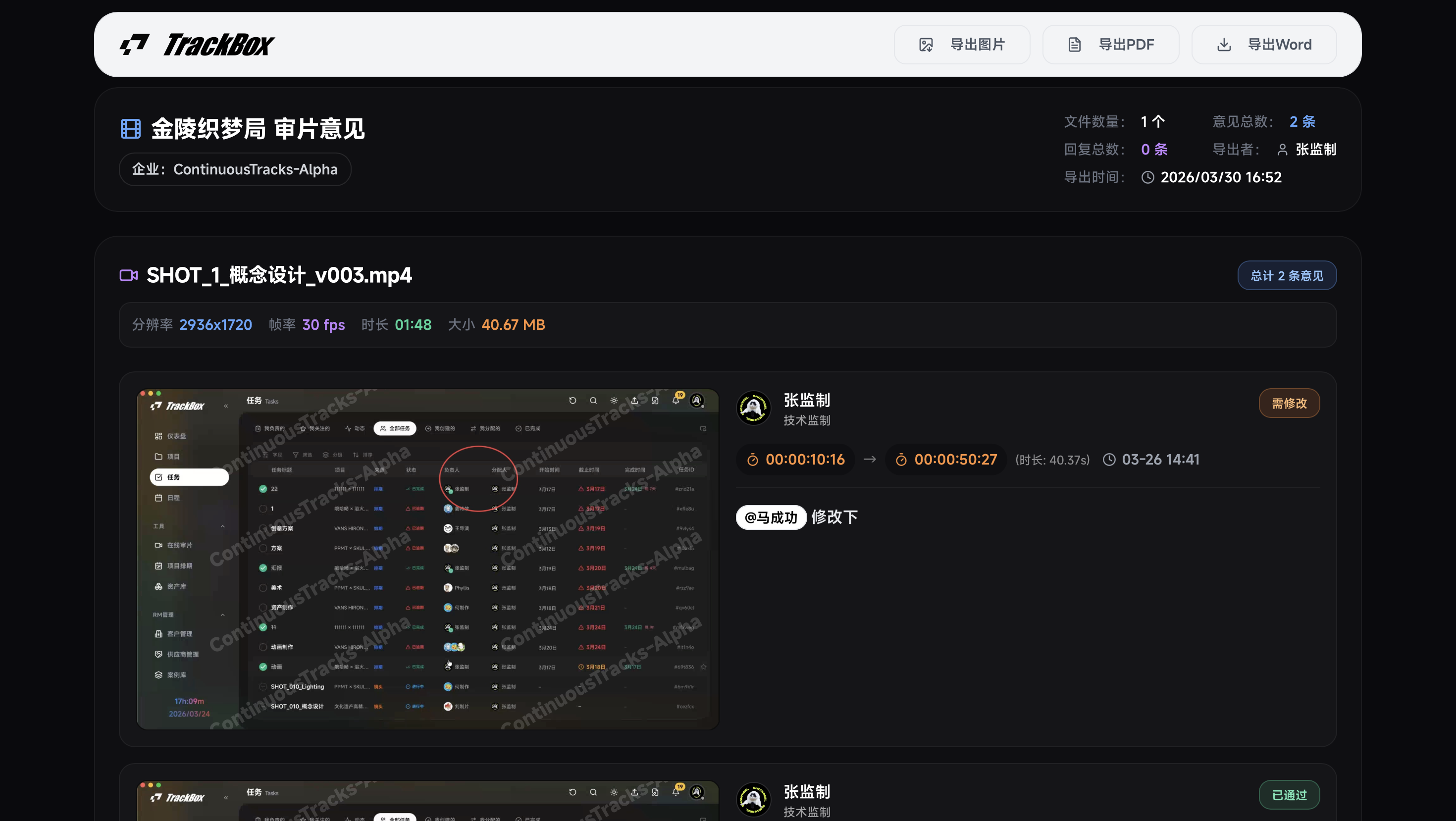Image resolution: width=1456 pixels, height=821 pixels.
Task: Click the 导出图片 export image button
Action: click(961, 45)
